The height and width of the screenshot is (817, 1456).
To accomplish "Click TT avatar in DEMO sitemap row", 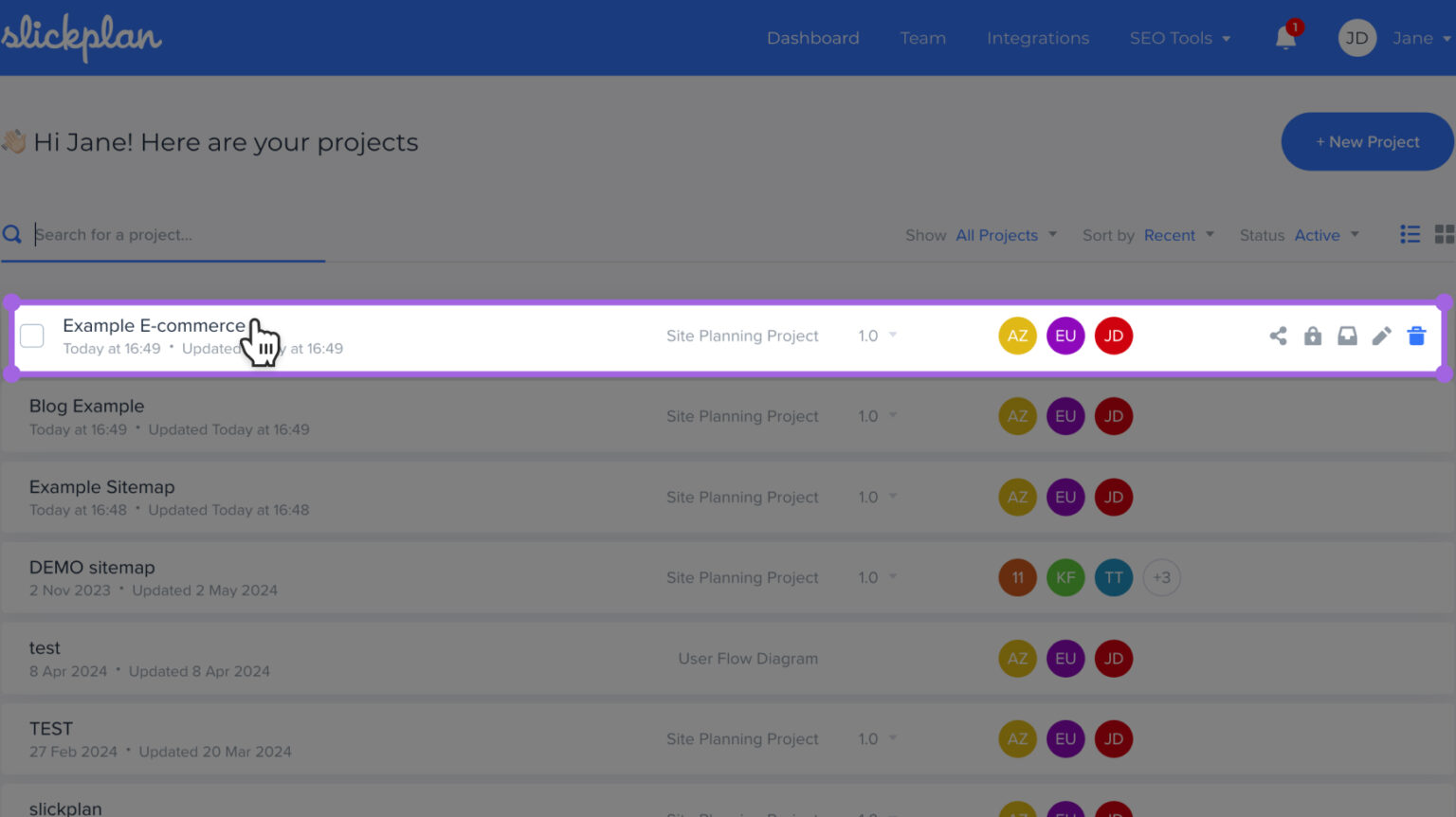I will coord(1114,577).
